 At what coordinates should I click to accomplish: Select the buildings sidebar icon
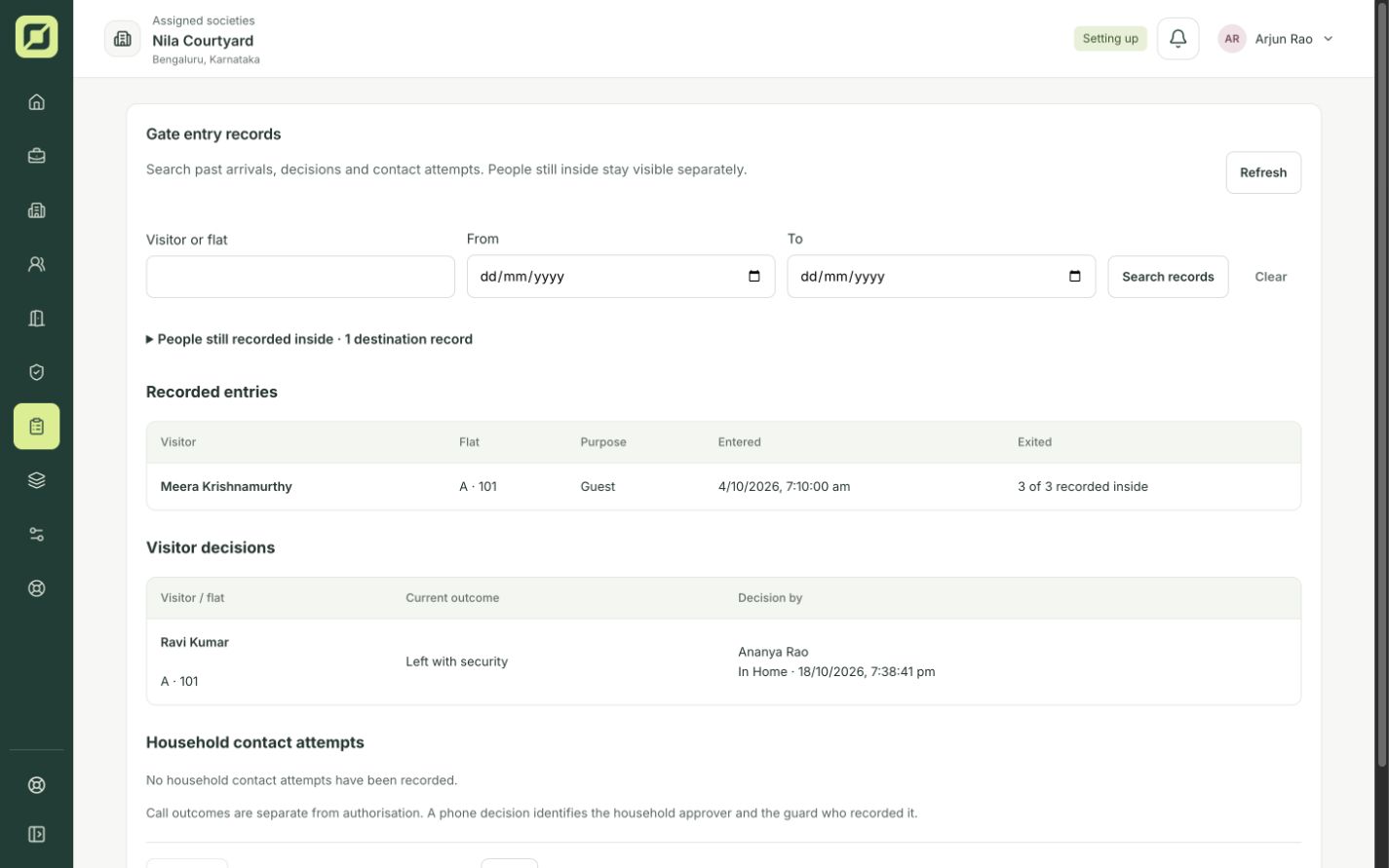click(x=36, y=210)
